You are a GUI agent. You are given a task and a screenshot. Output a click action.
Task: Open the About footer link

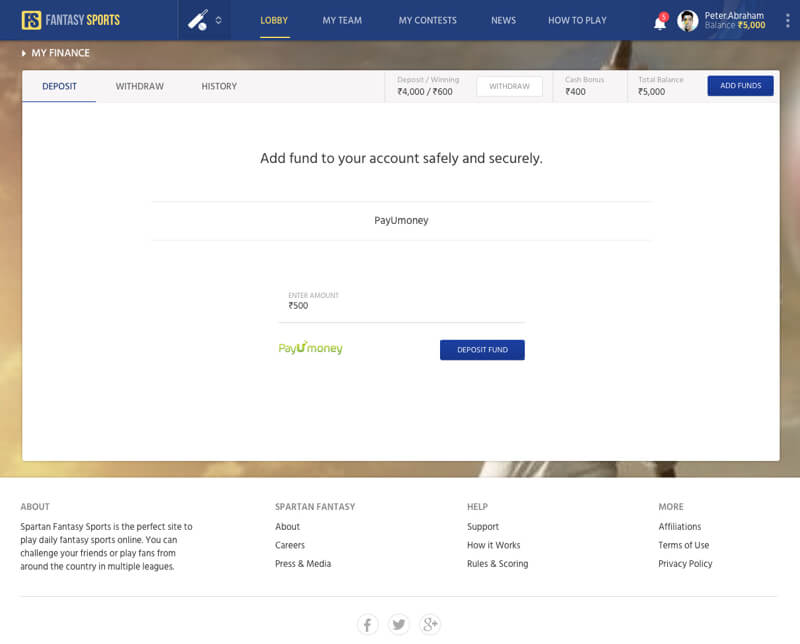[x=287, y=526]
